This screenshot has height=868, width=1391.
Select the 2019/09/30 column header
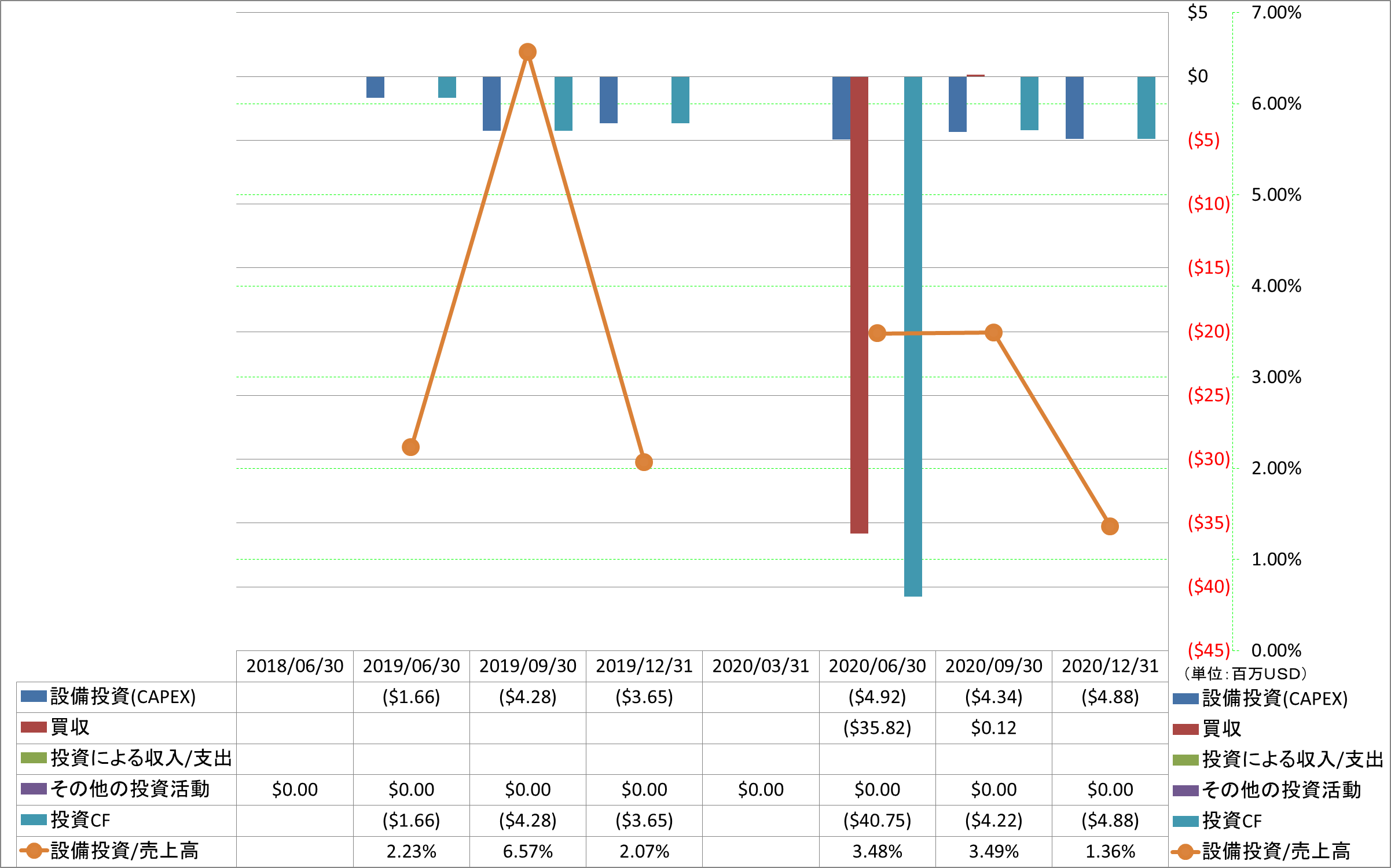[527, 666]
